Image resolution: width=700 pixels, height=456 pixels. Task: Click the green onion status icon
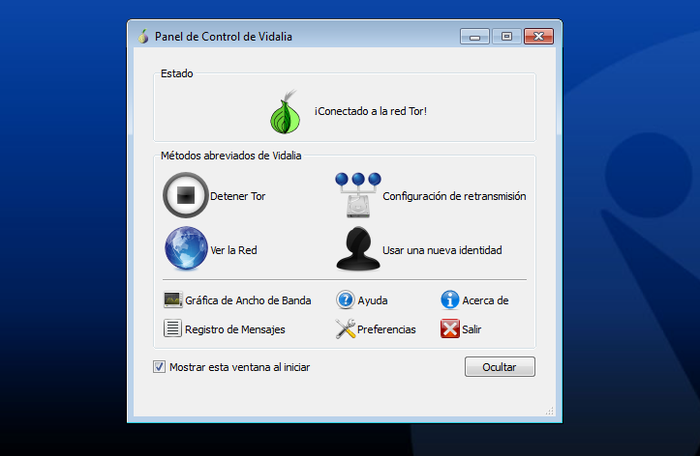(286, 112)
